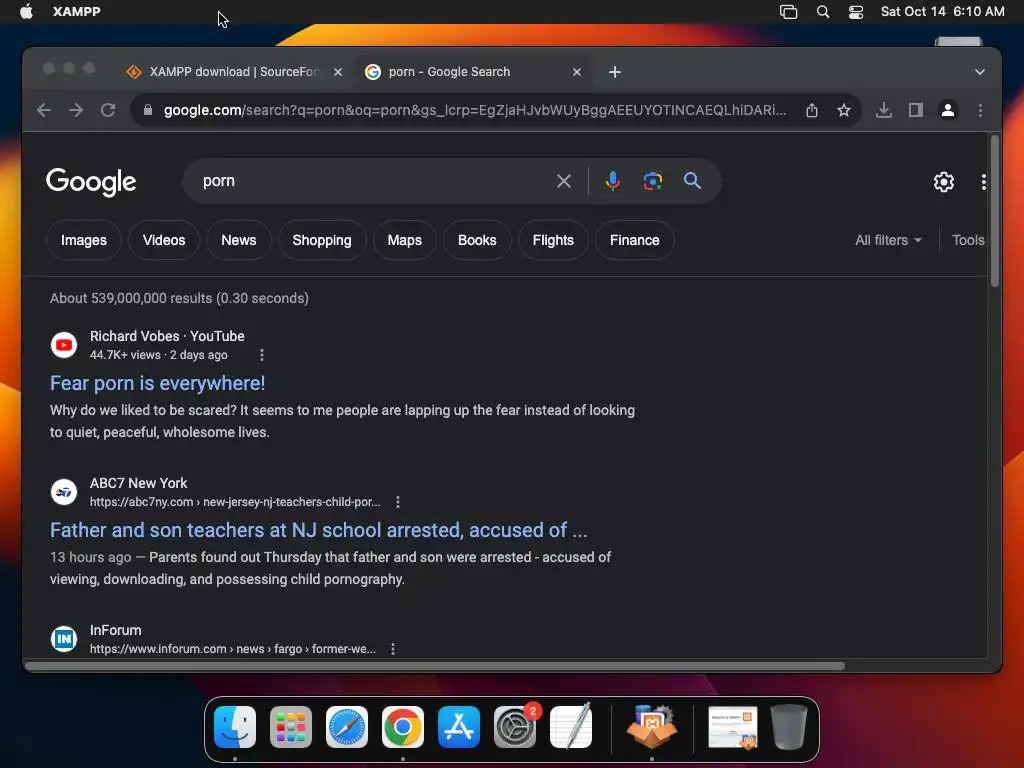Open System Settings from the Dock
Image resolution: width=1024 pixels, height=768 pixels.
pos(515,727)
